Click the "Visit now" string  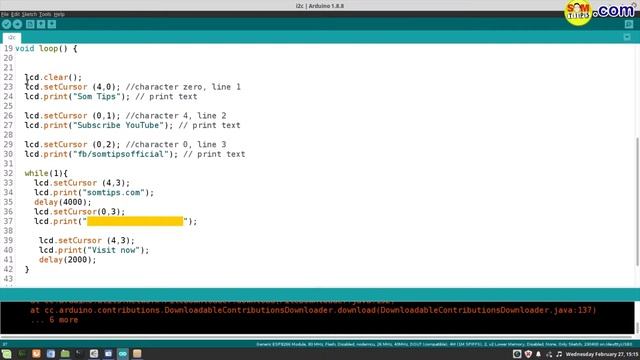pos(113,250)
